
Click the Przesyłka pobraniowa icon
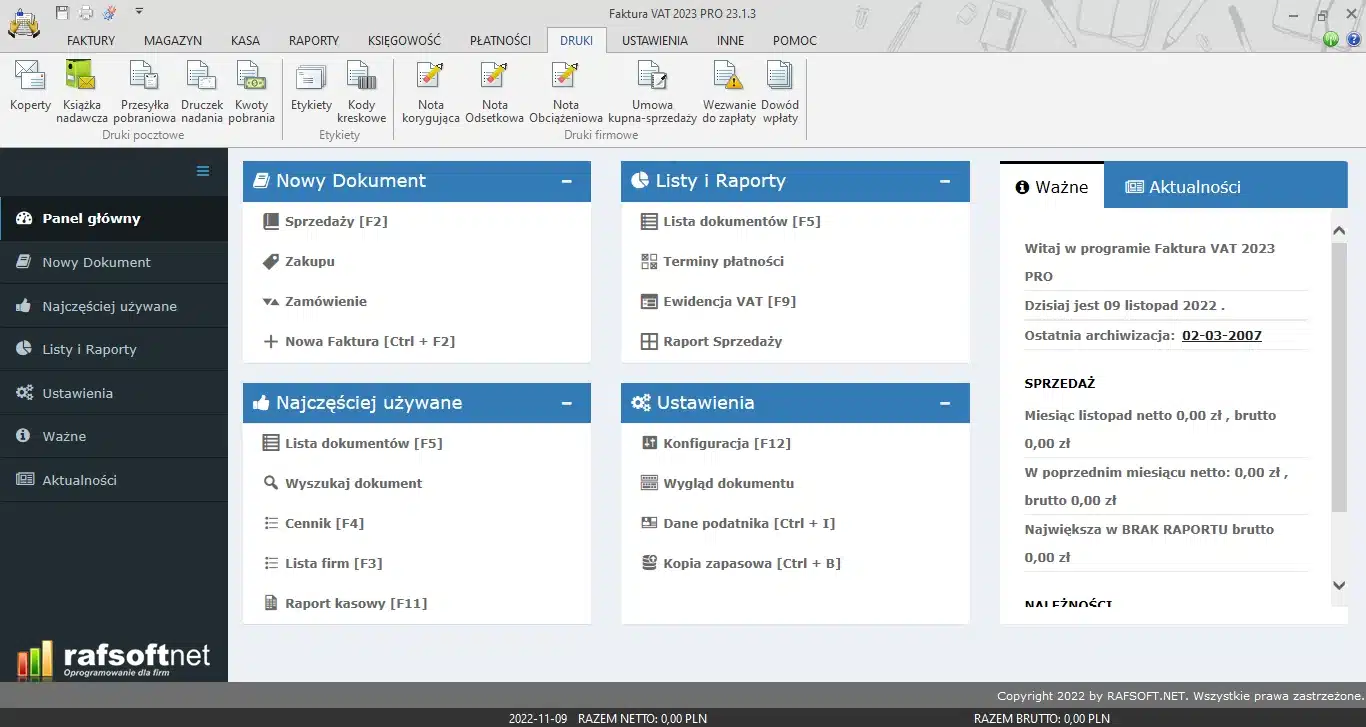144,90
